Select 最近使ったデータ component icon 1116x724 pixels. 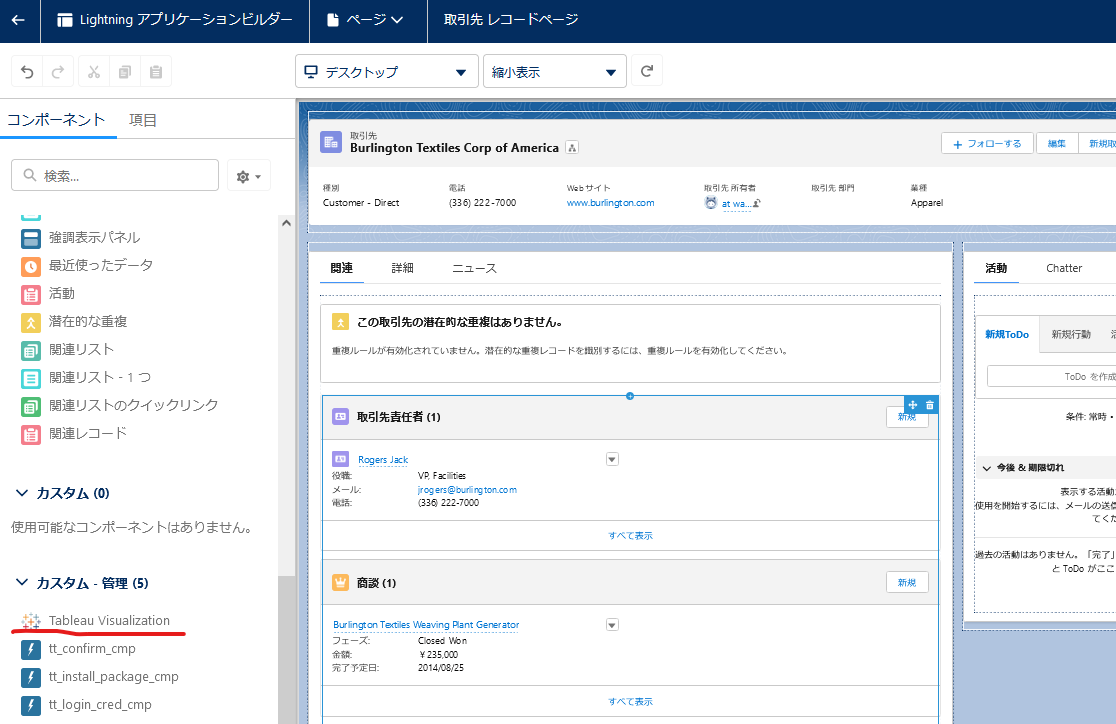pos(31,266)
